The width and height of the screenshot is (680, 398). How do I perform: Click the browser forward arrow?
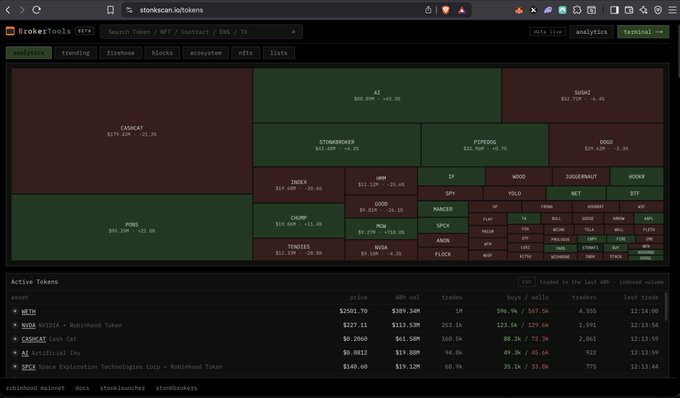click(22, 10)
